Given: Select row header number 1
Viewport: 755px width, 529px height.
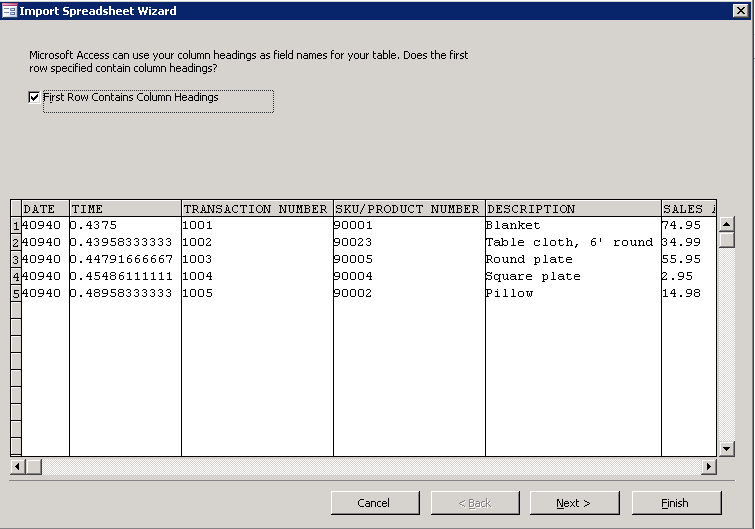Looking at the screenshot, I should tap(16, 225).
